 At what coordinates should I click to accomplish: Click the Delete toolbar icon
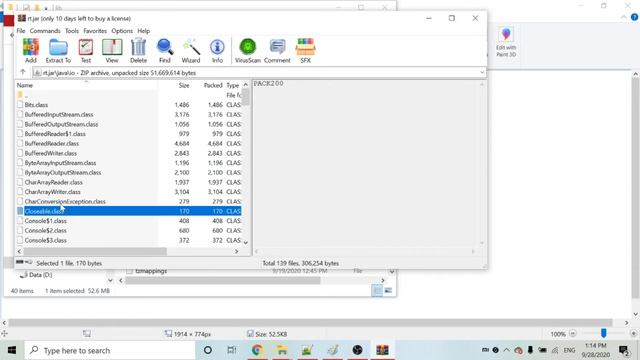click(138, 51)
